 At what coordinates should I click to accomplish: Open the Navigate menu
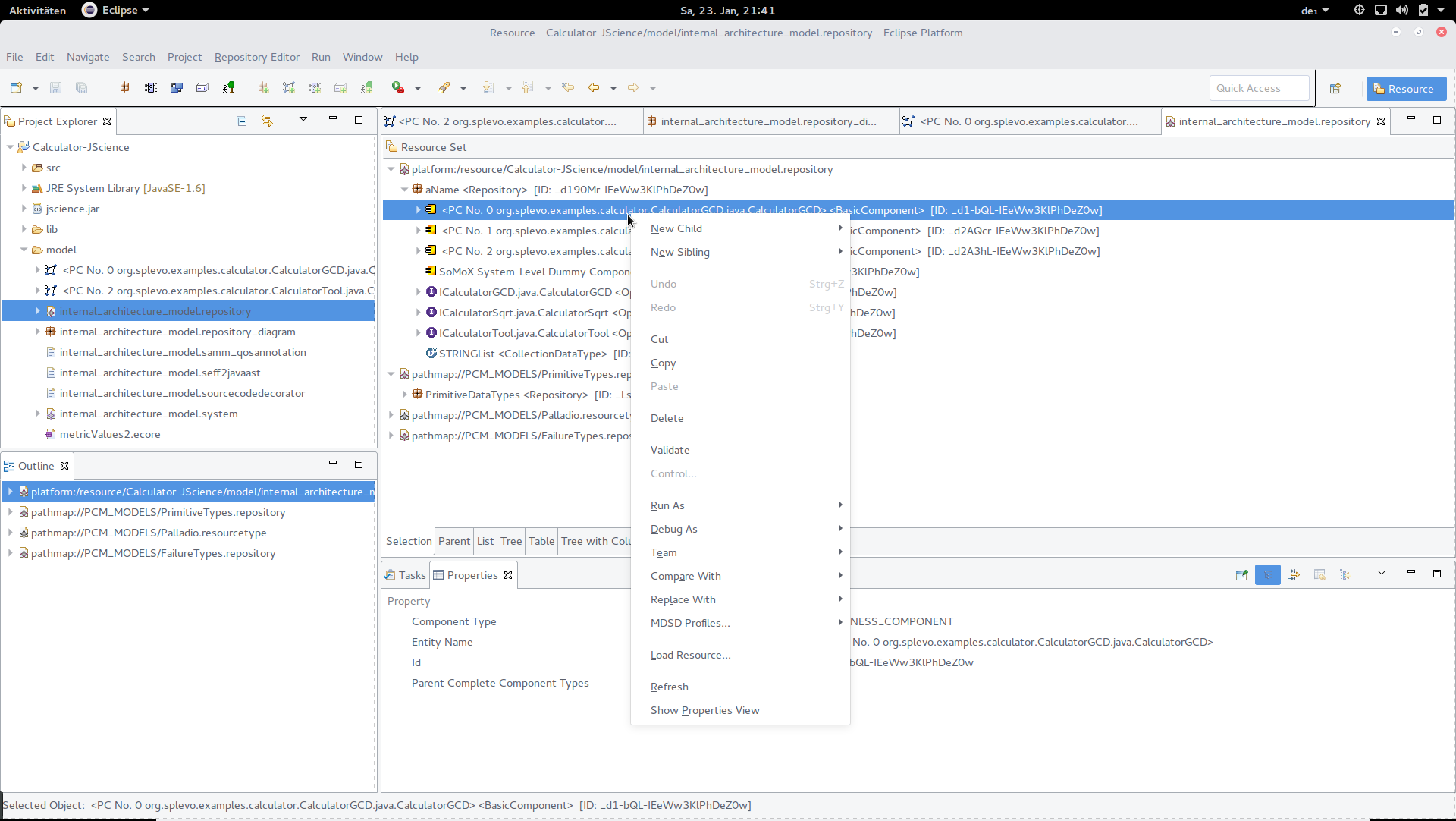88,57
